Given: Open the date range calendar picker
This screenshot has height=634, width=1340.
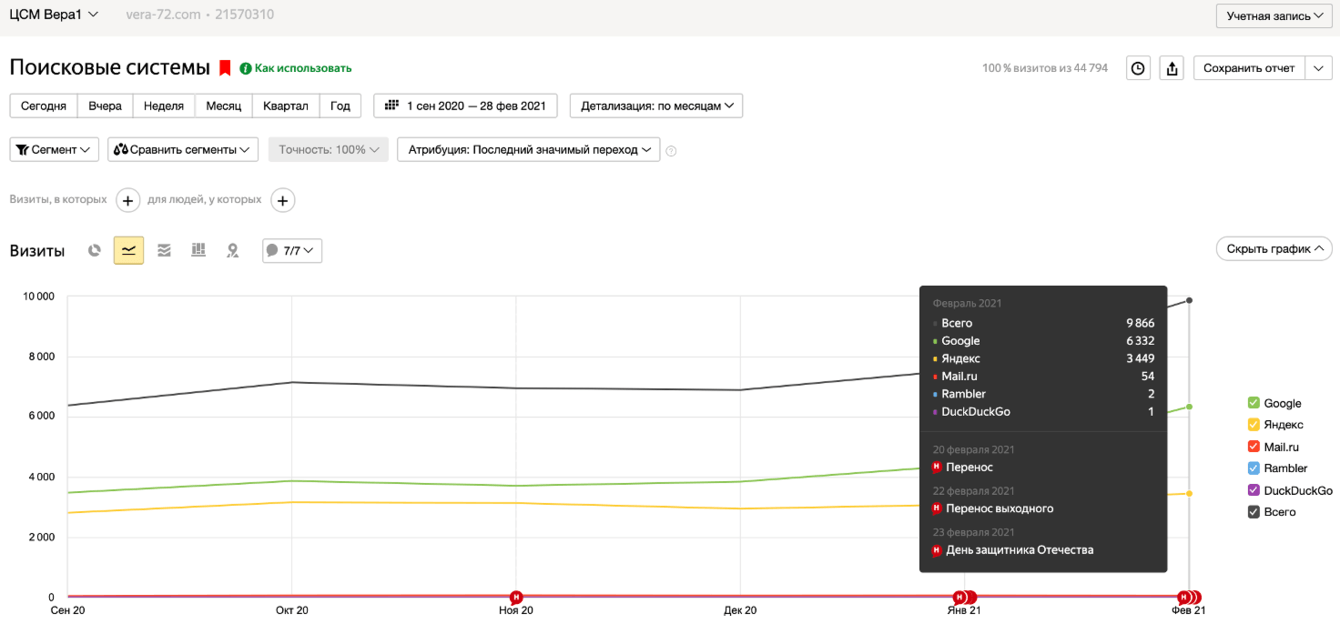Looking at the screenshot, I should tap(465, 105).
